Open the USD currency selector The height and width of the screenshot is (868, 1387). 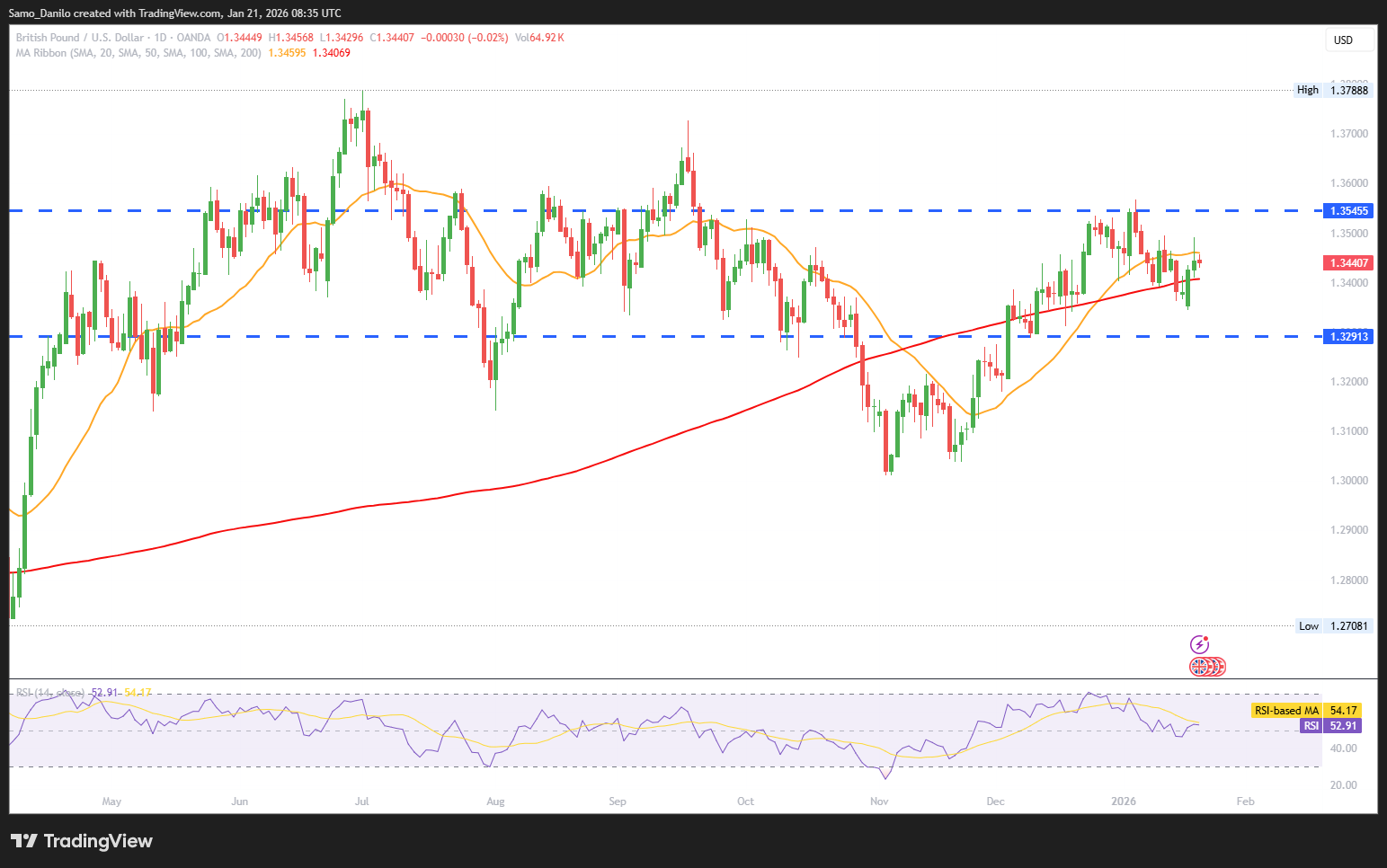(x=1349, y=40)
